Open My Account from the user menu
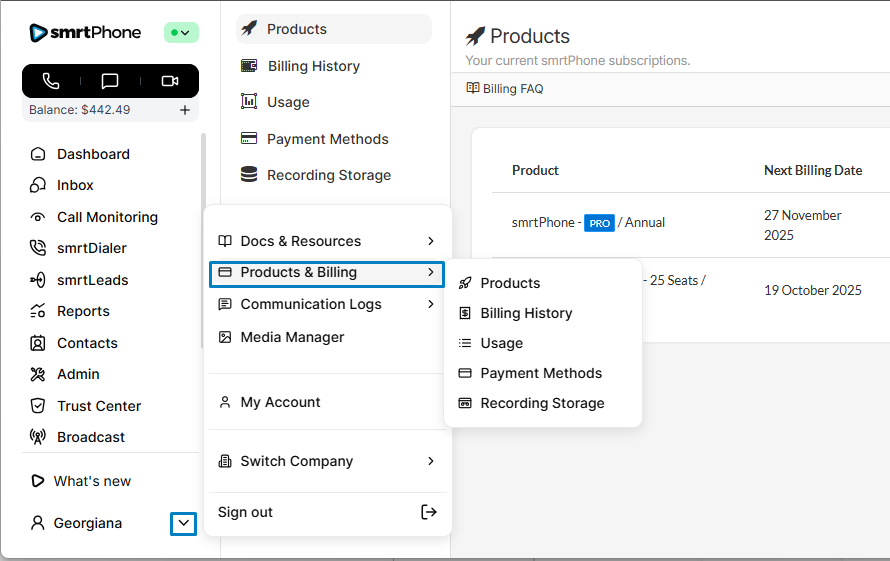 pos(280,402)
